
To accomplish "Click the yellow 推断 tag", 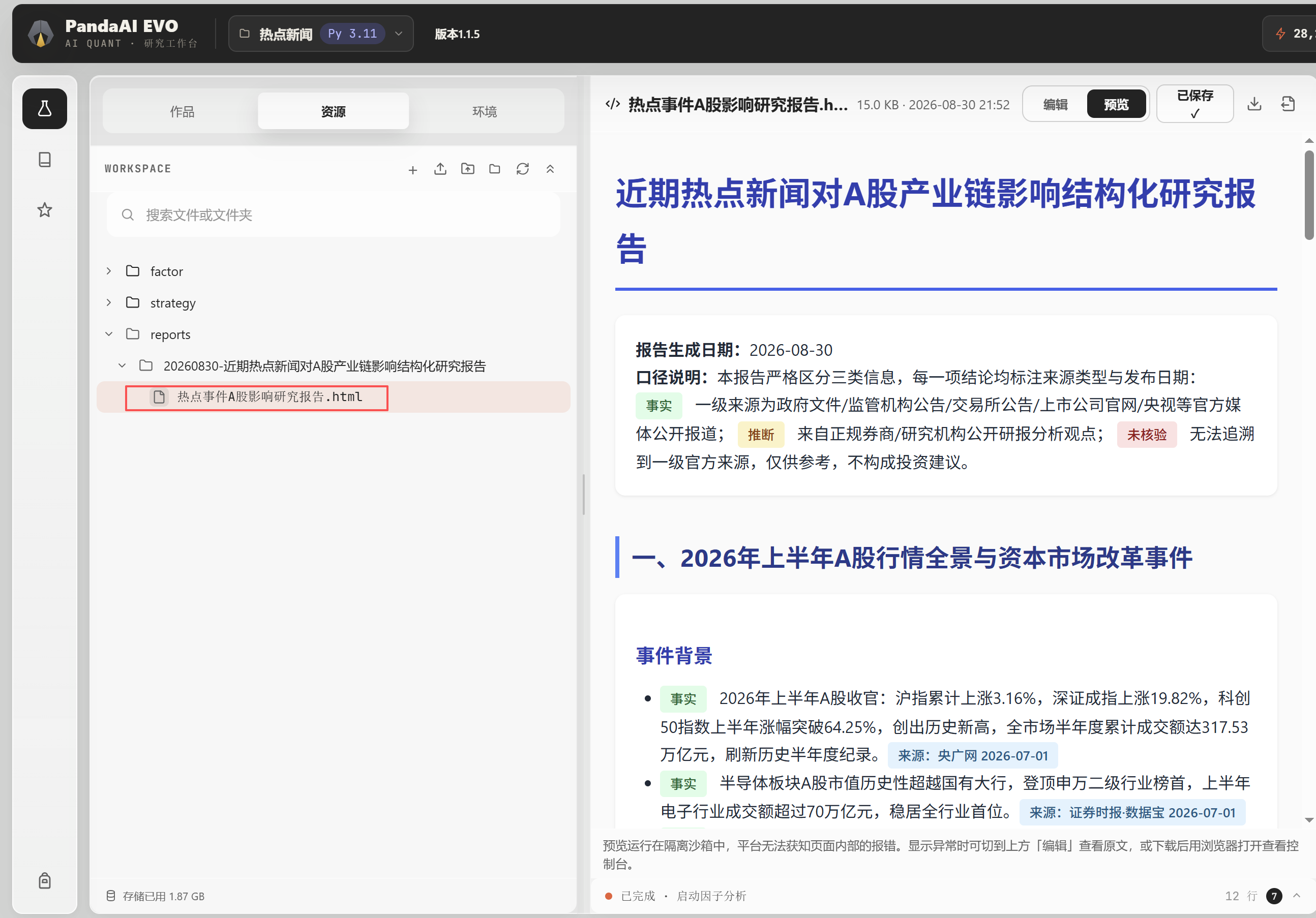I will pos(761,435).
